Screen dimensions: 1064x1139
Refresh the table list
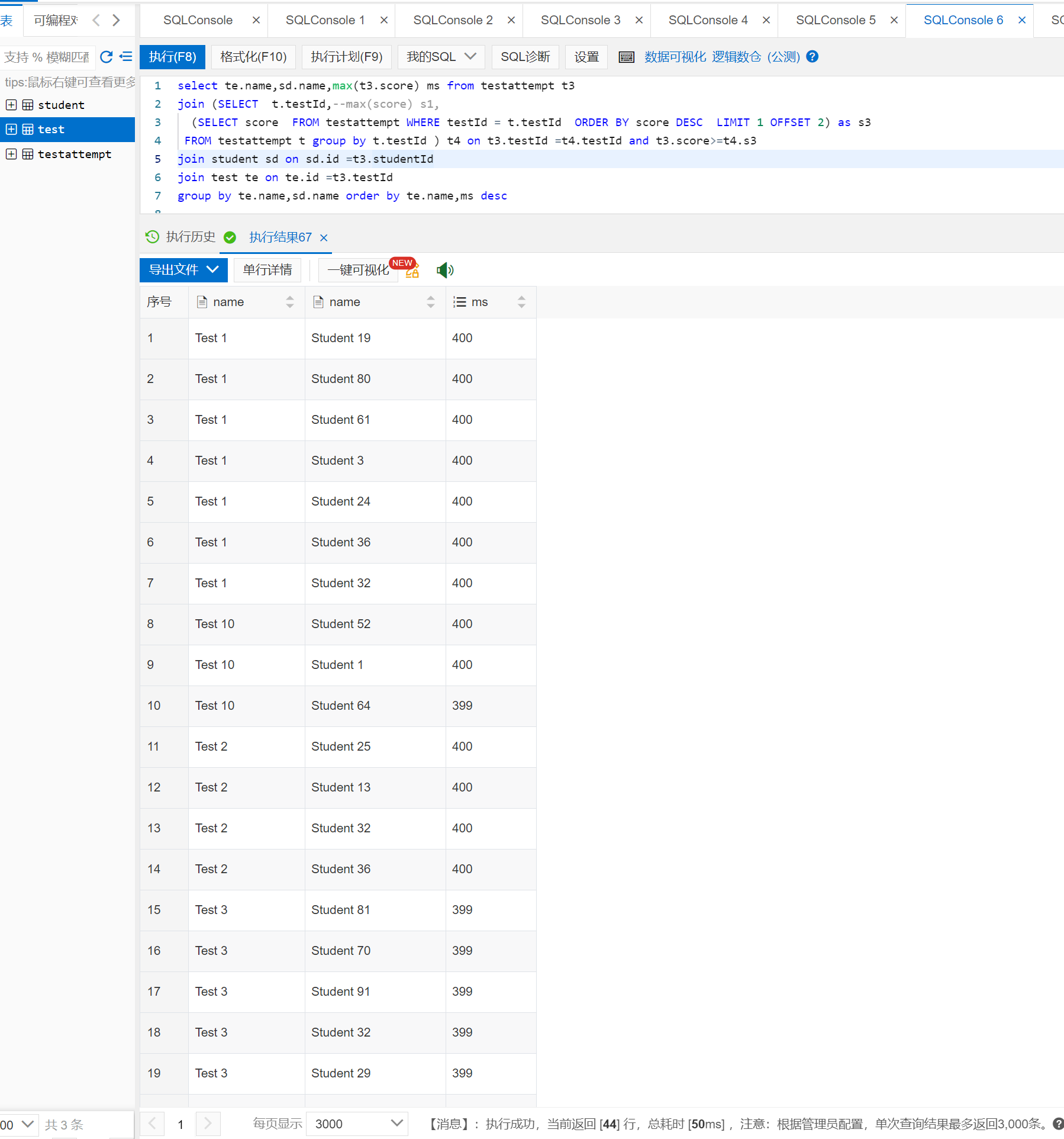click(x=107, y=57)
